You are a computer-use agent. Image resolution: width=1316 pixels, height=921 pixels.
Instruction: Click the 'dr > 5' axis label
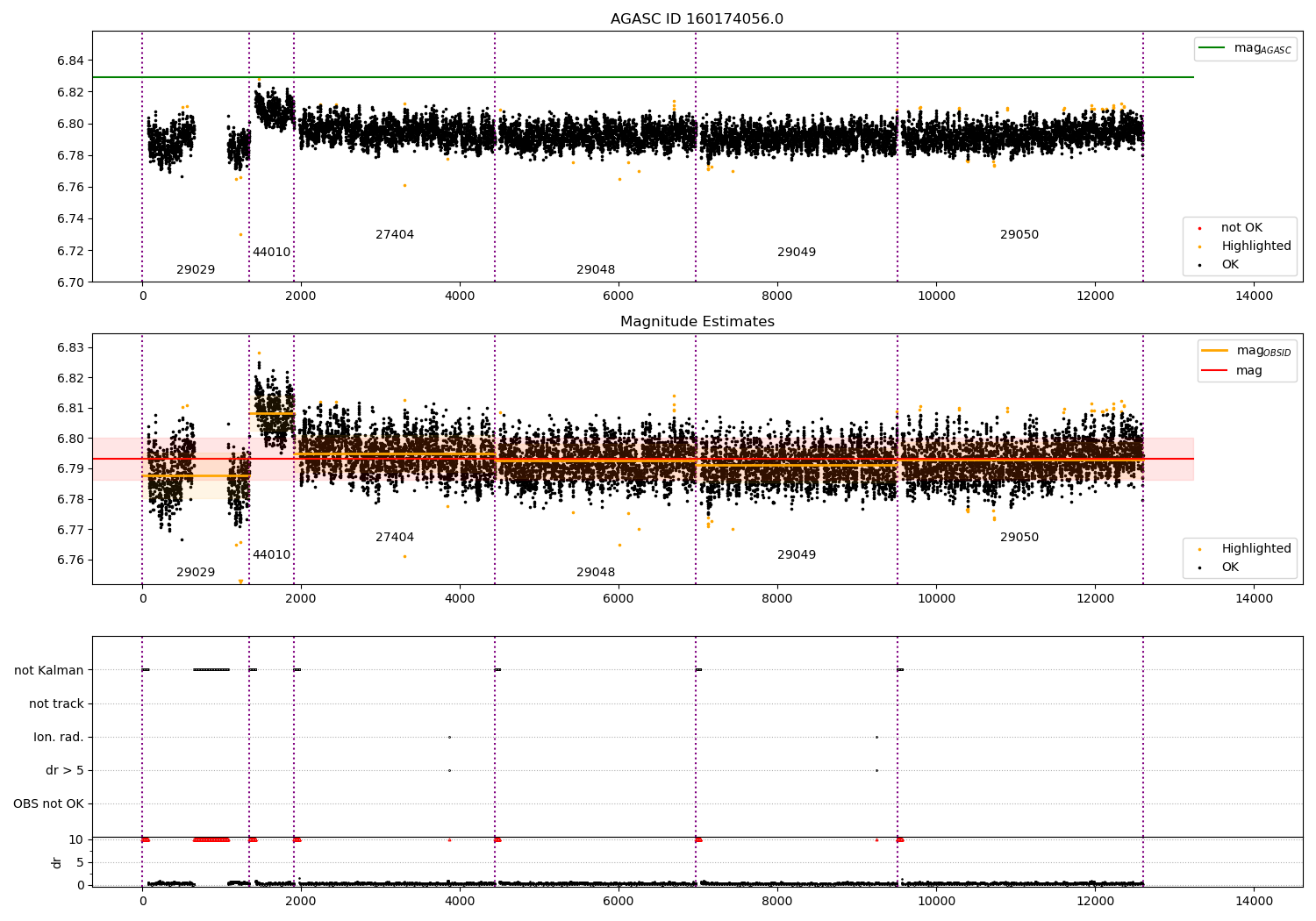[65, 770]
